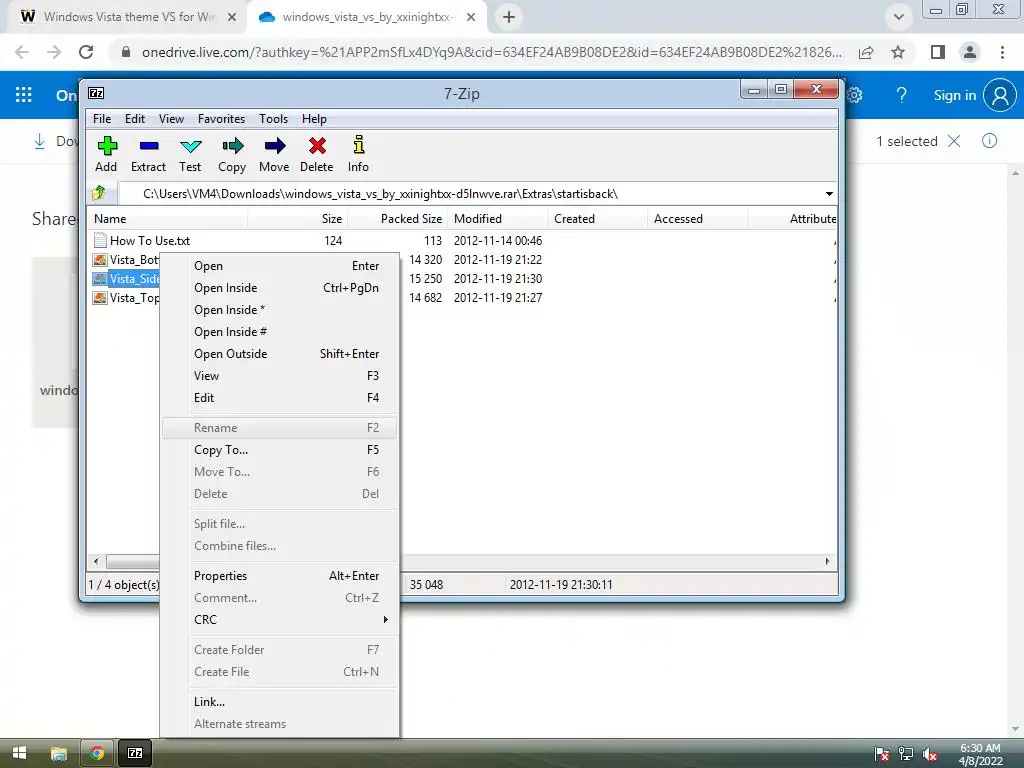The width and height of the screenshot is (1024, 768).
Task: Open the Favorites menu
Action: 221,119
